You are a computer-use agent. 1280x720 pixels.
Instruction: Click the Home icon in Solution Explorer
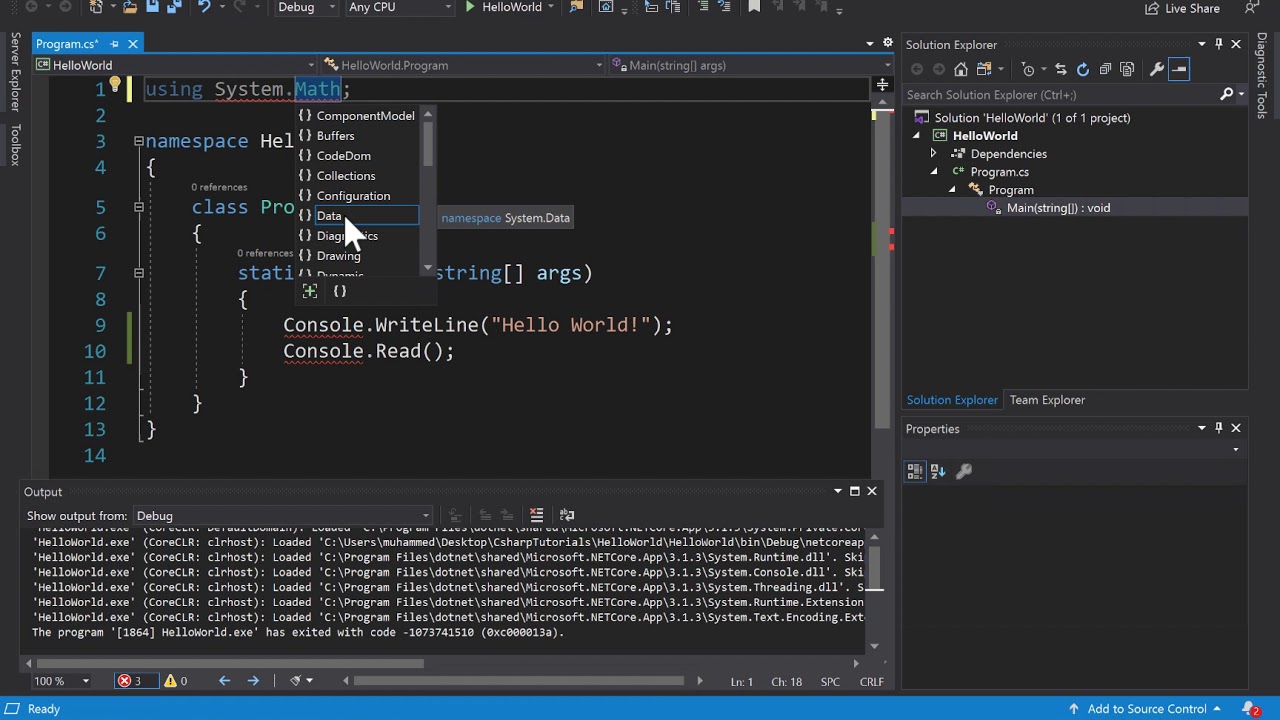[961, 69]
